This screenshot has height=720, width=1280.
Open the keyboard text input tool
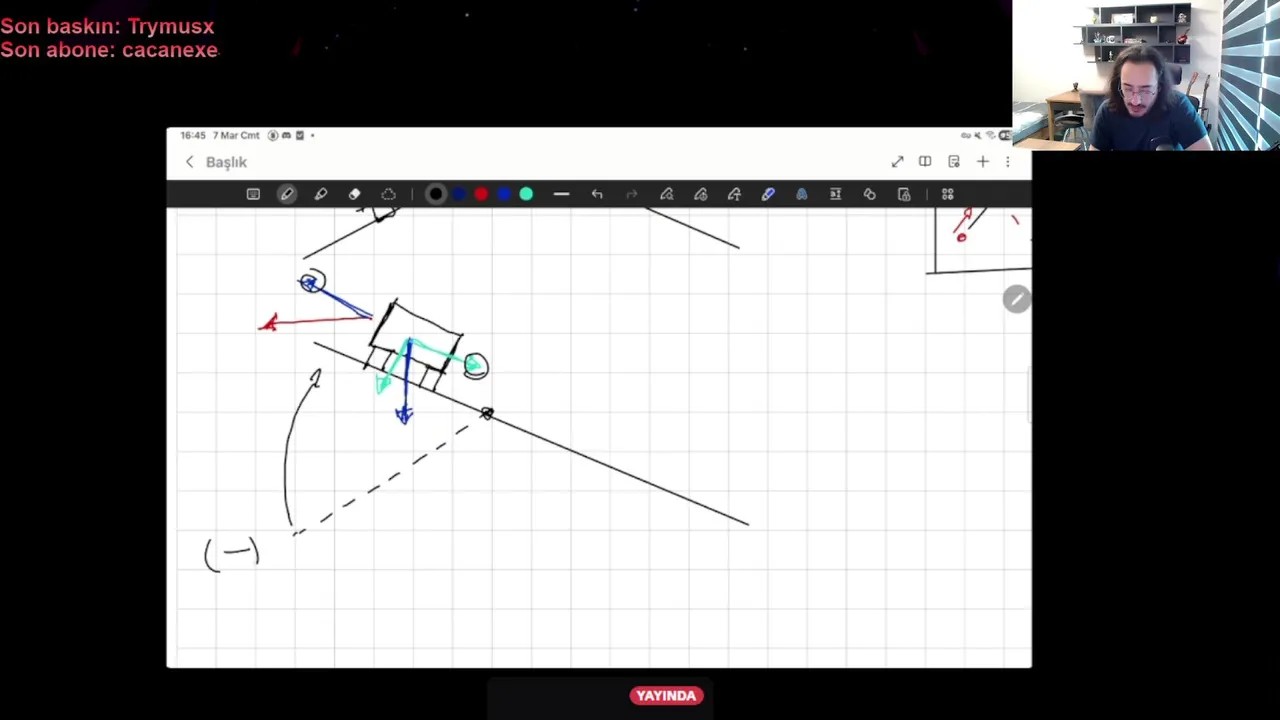coord(253,194)
